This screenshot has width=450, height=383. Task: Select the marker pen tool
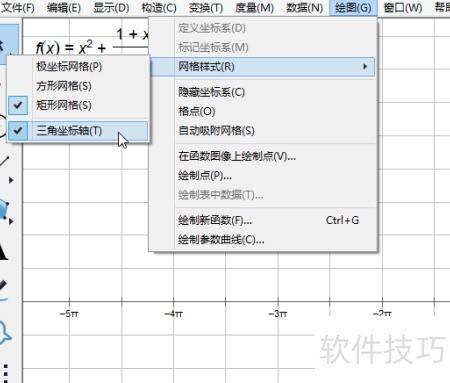tap(3, 290)
